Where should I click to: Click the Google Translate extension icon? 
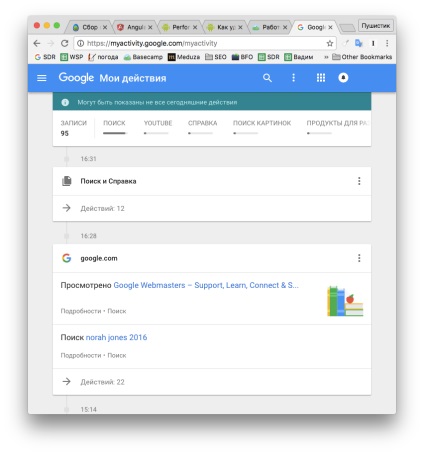359,43
